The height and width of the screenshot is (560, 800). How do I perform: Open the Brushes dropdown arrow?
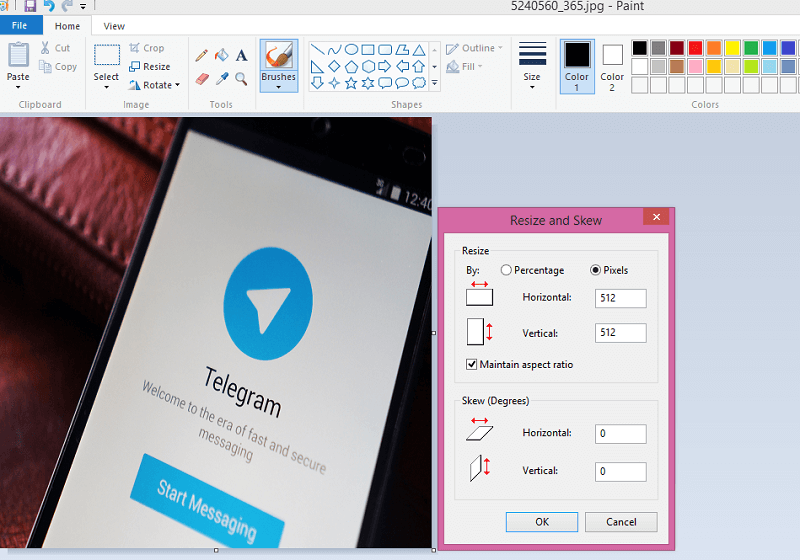pyautogui.click(x=279, y=87)
